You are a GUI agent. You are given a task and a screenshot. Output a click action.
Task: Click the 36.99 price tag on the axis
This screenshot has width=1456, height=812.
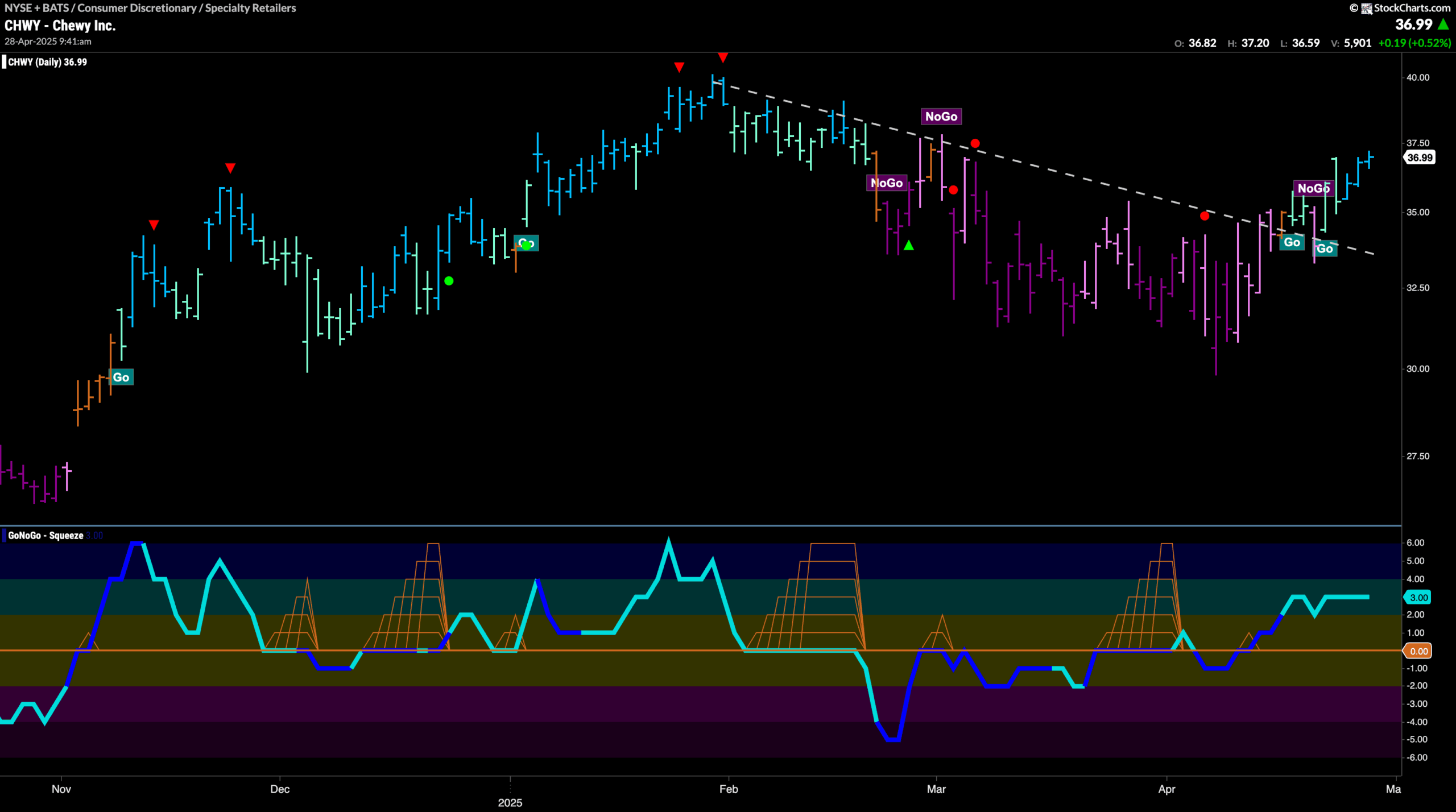pos(1420,158)
